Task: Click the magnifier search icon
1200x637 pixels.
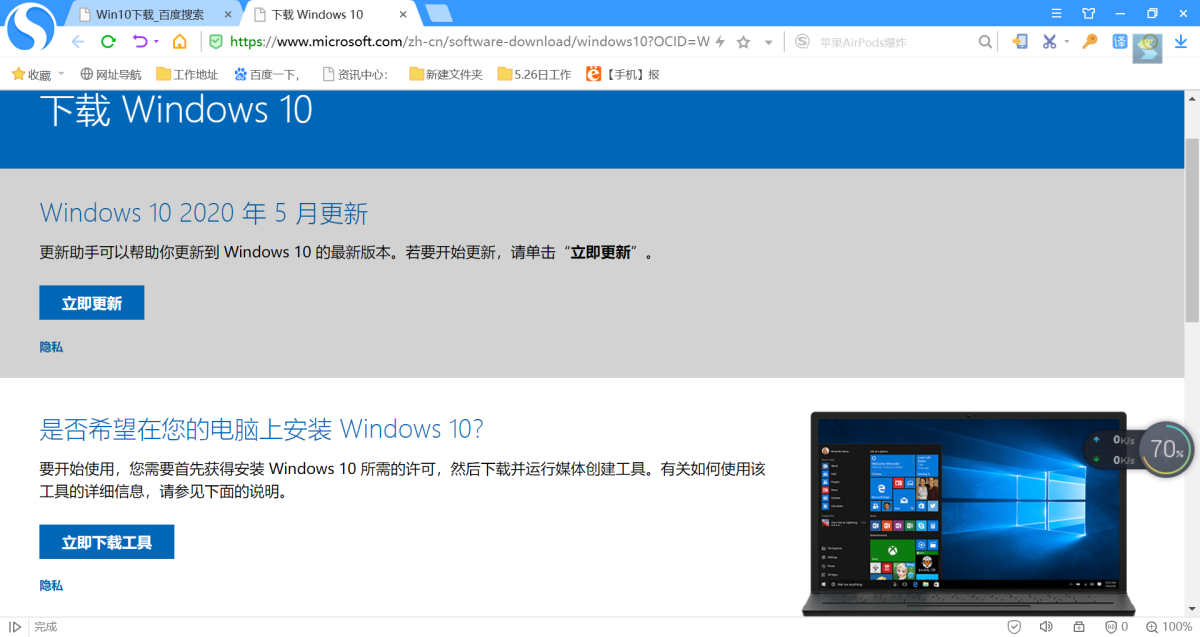Action: coord(986,42)
